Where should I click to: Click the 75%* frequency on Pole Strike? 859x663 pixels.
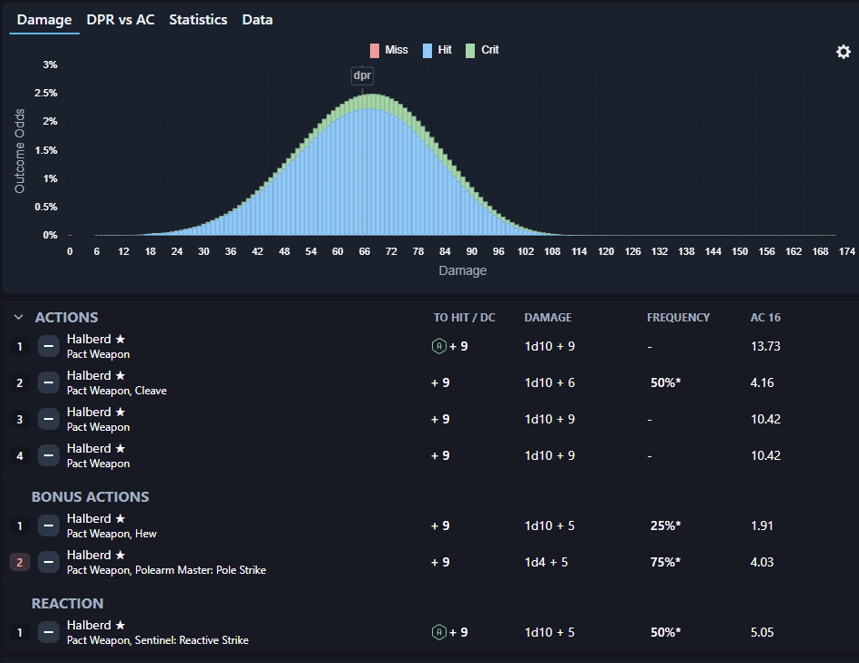[x=665, y=562]
